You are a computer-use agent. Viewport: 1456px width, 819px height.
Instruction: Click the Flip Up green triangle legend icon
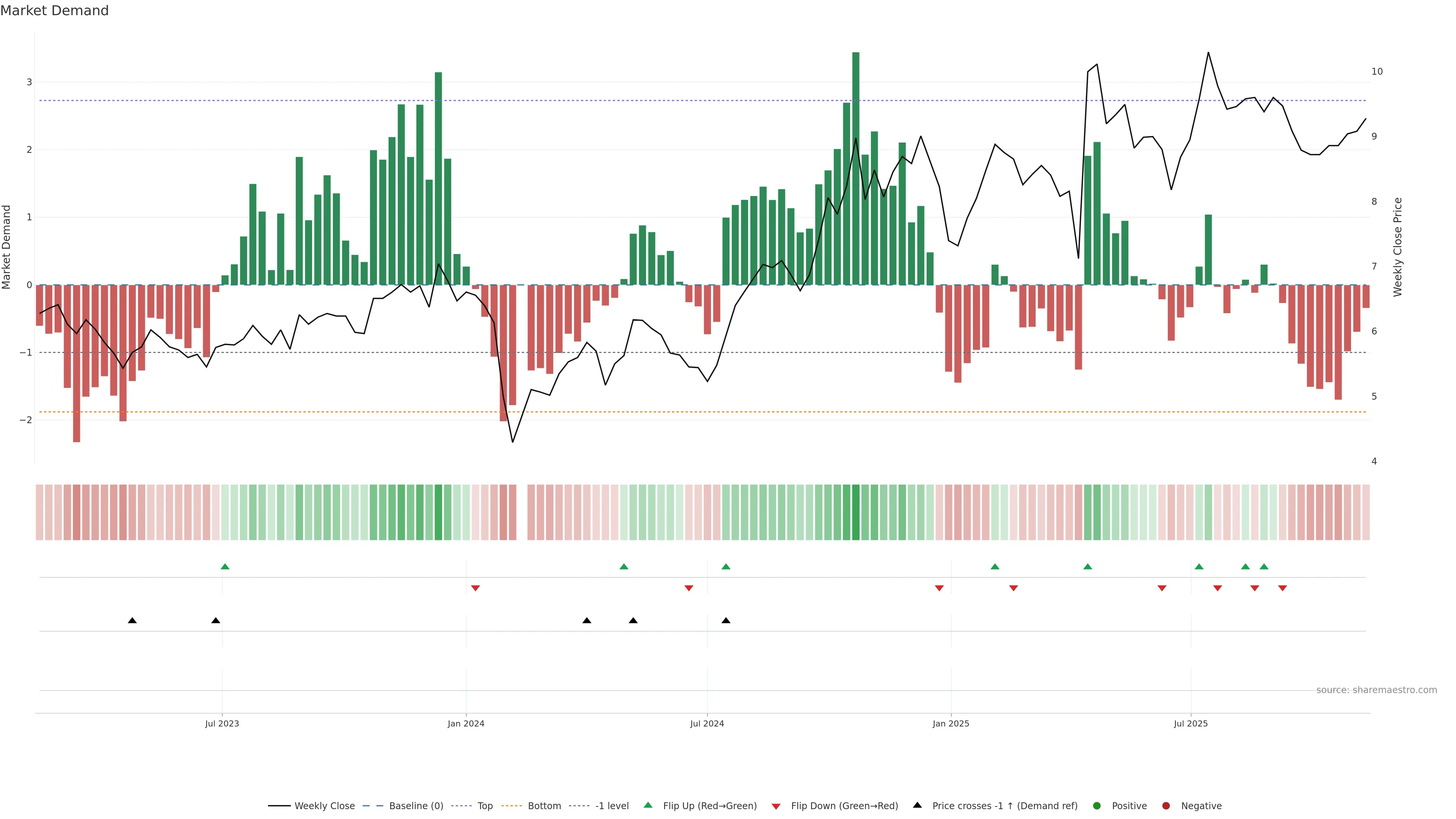[648, 805]
